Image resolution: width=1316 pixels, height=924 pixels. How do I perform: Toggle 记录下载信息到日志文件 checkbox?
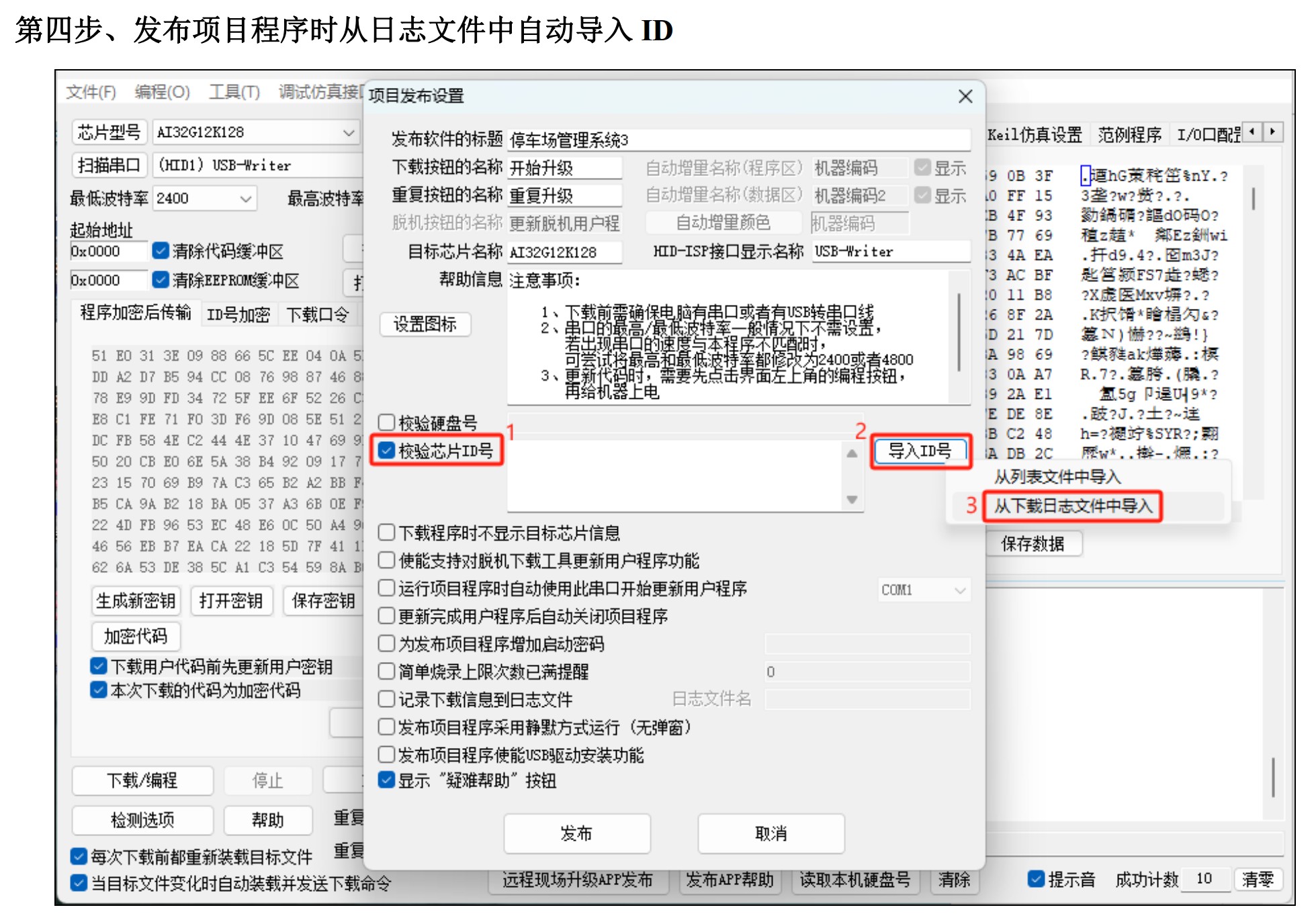pos(386,699)
